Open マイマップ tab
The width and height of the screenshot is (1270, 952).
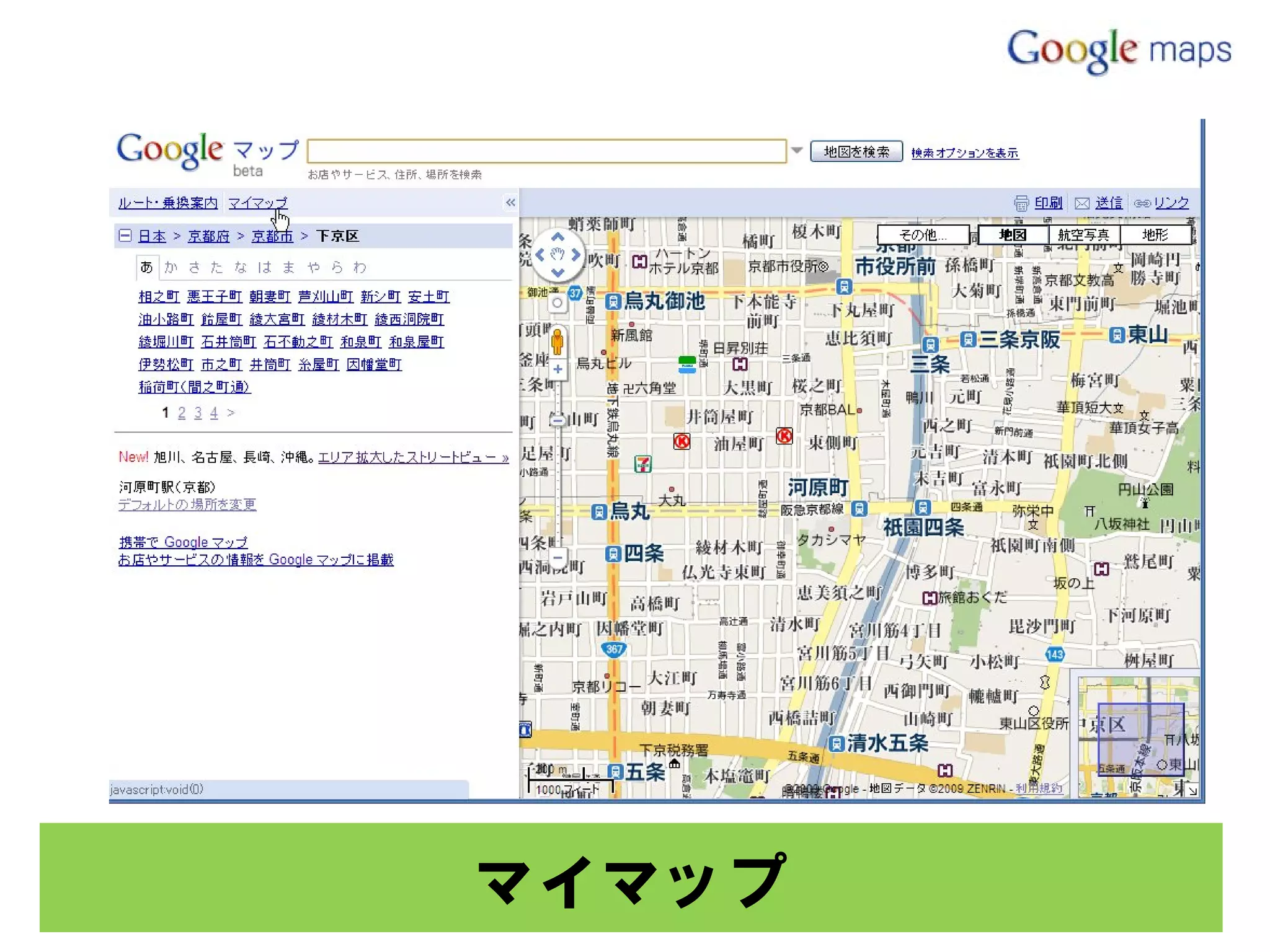[x=257, y=203]
